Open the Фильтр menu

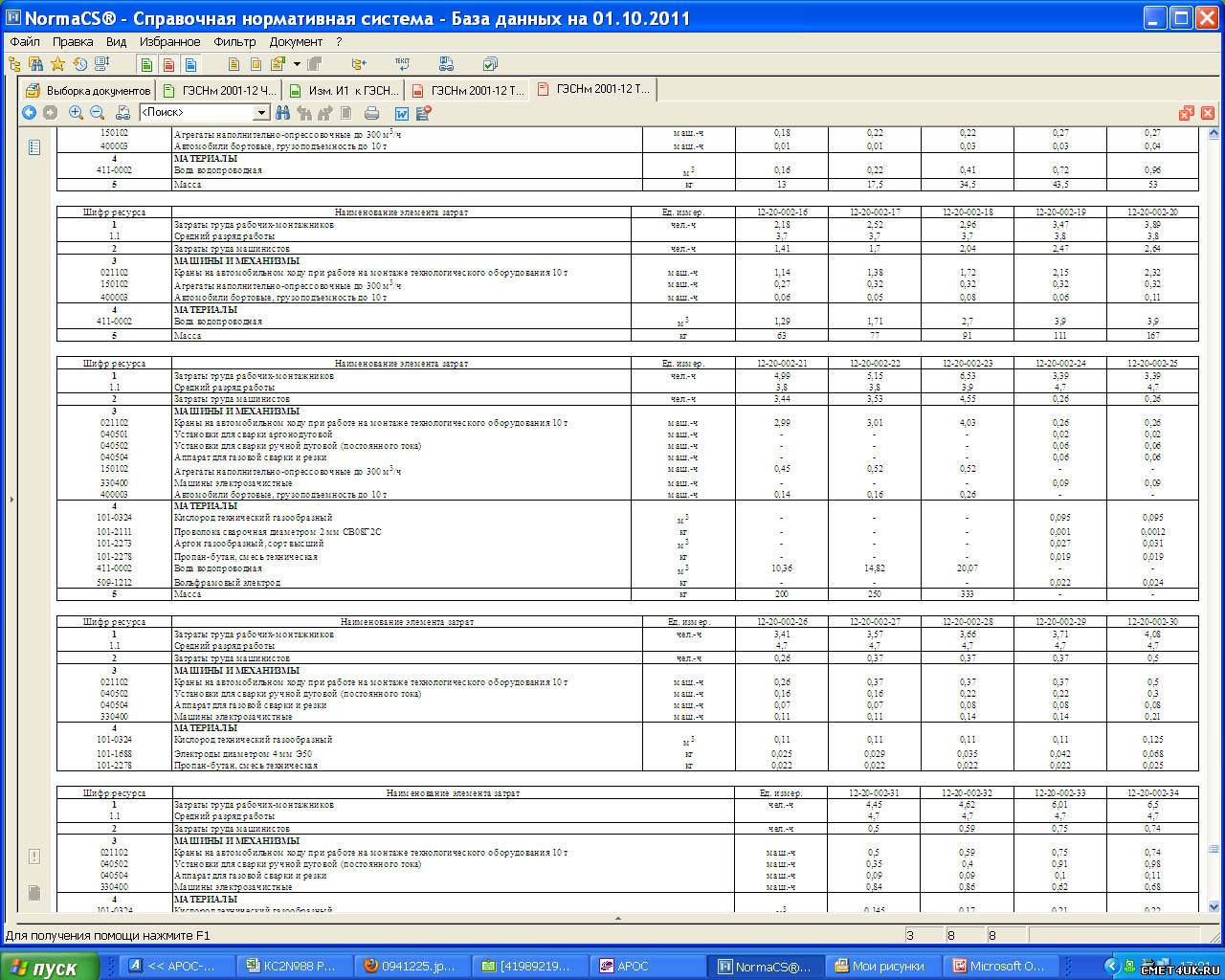[234, 41]
